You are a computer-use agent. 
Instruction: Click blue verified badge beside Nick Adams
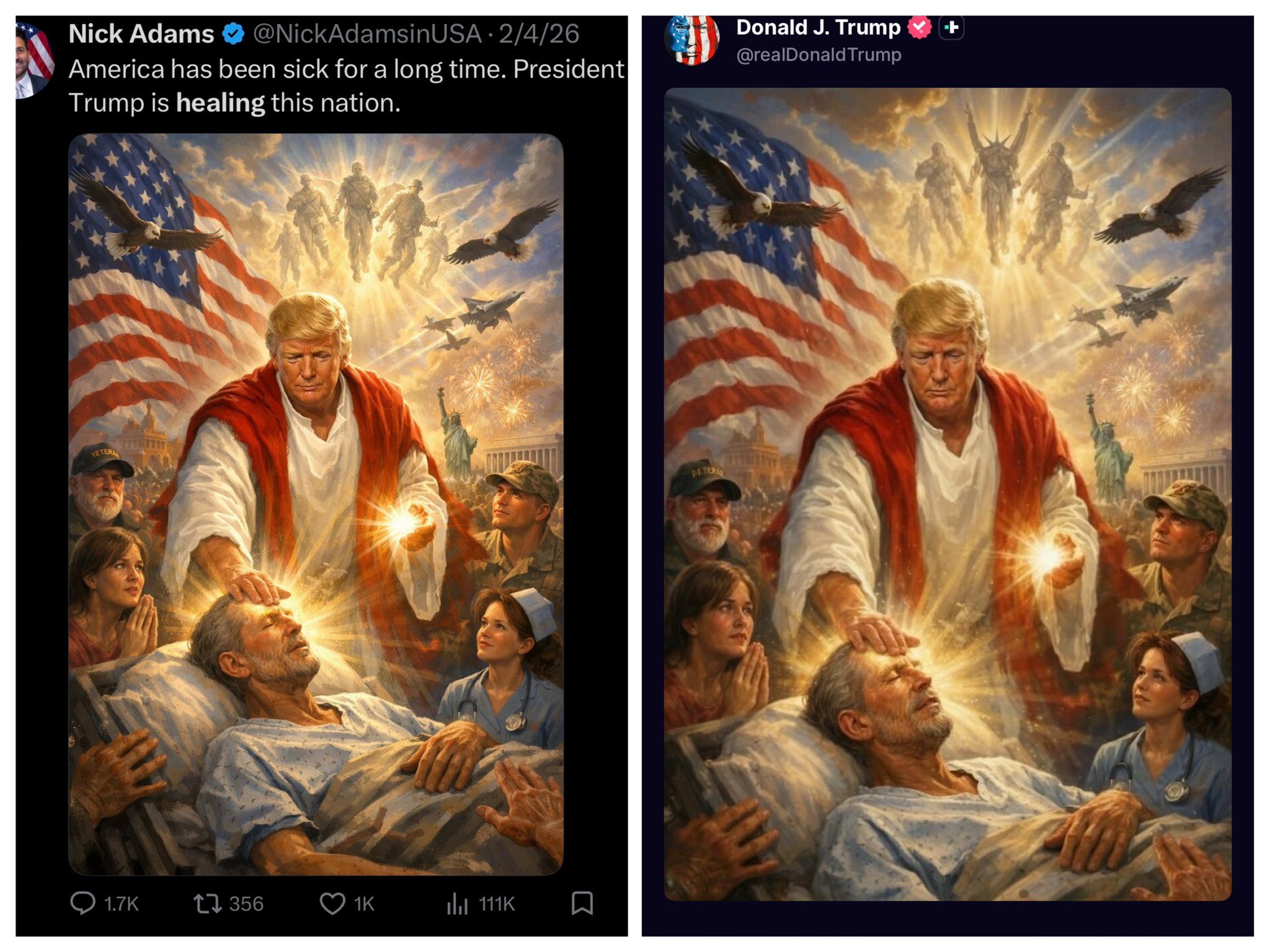point(233,33)
